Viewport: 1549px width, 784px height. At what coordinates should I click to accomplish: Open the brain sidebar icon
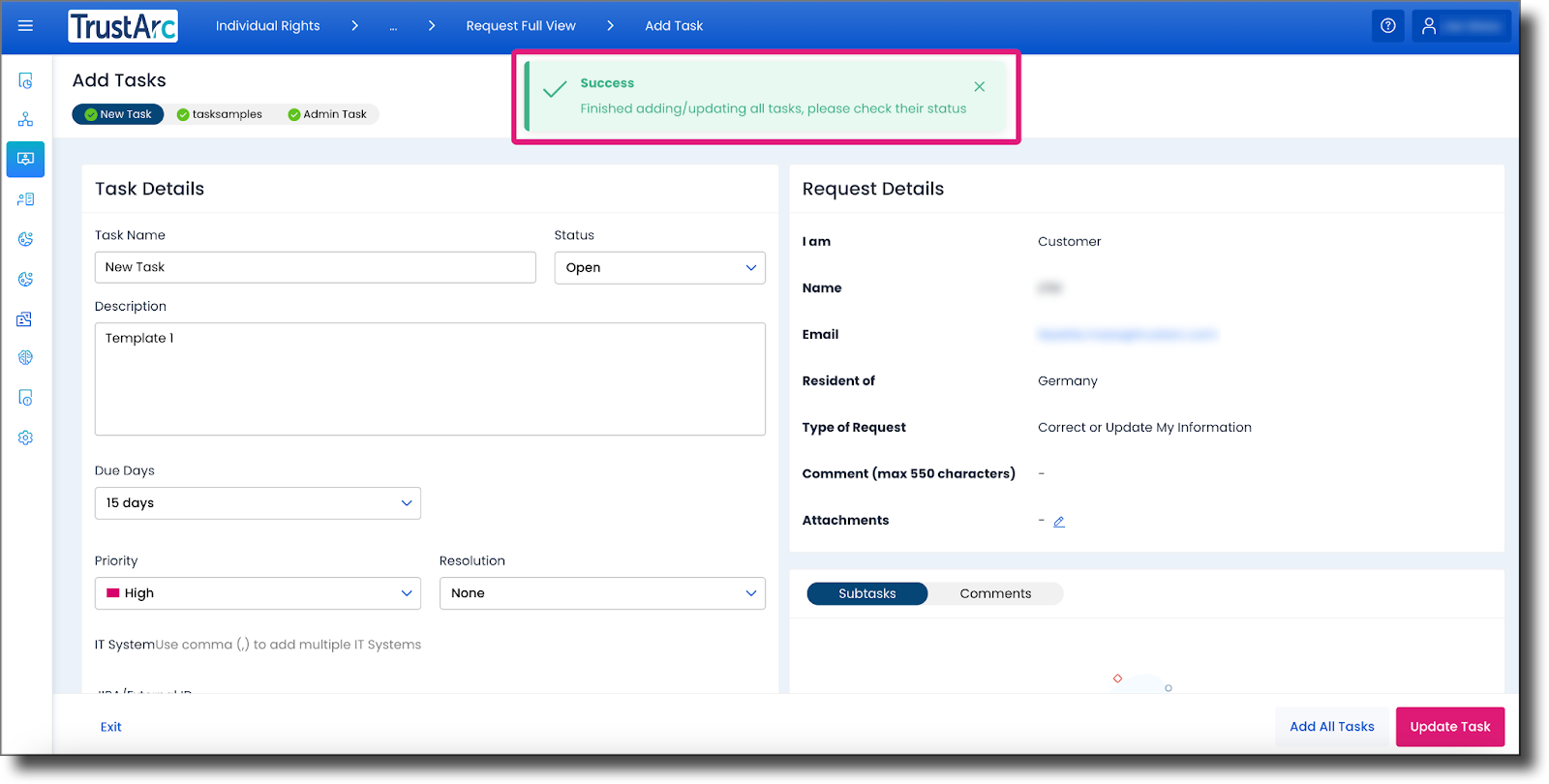coord(26,358)
